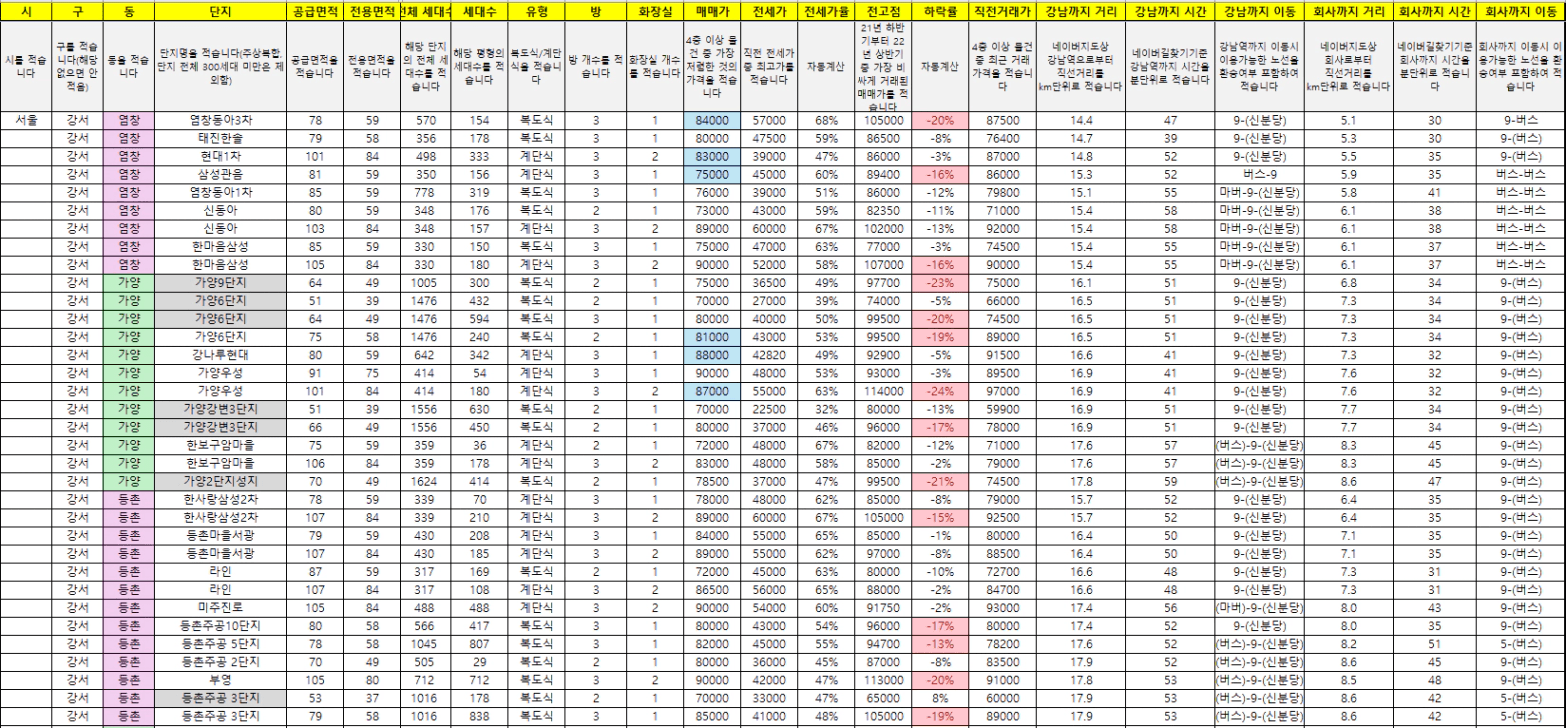Select the 51 회사까지 시간 cell in 등촌주공 5단지 row

(x=1435, y=642)
